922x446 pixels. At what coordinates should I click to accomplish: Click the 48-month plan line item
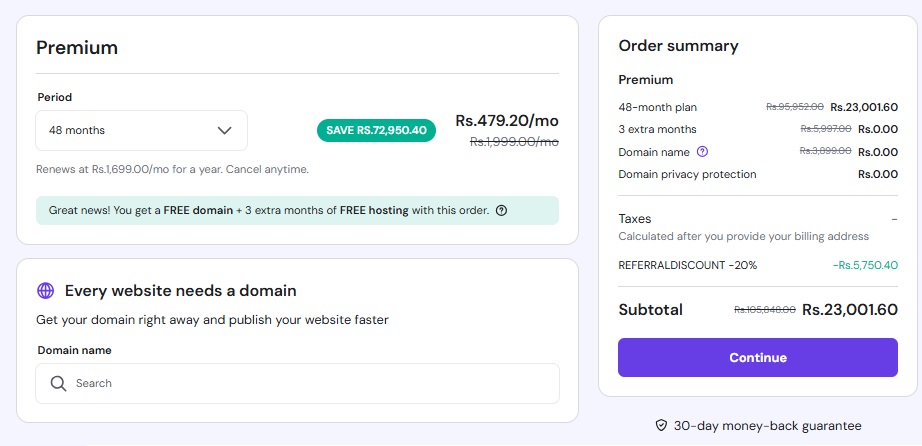pos(658,107)
